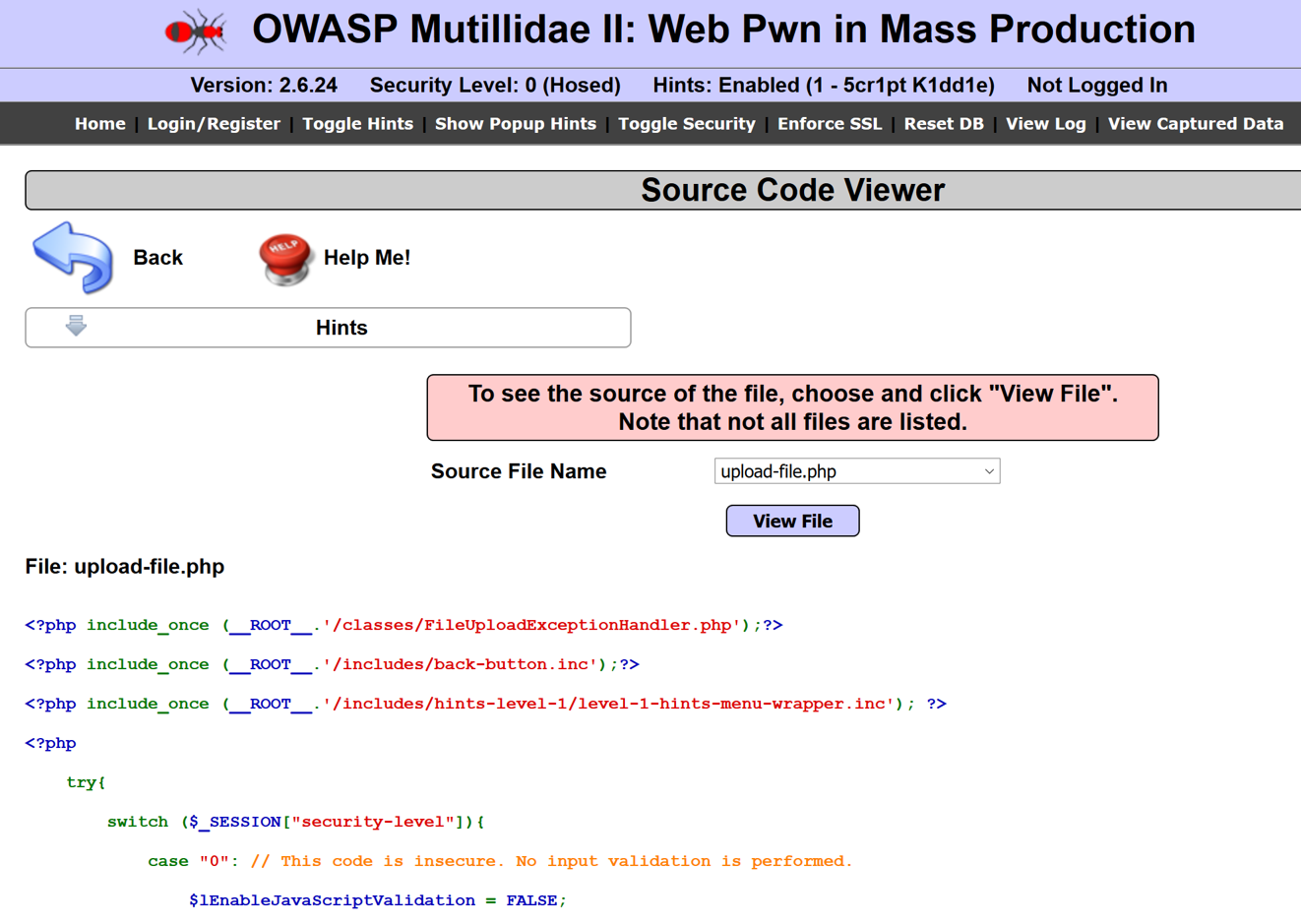Click the 'try{' code line

click(x=87, y=782)
